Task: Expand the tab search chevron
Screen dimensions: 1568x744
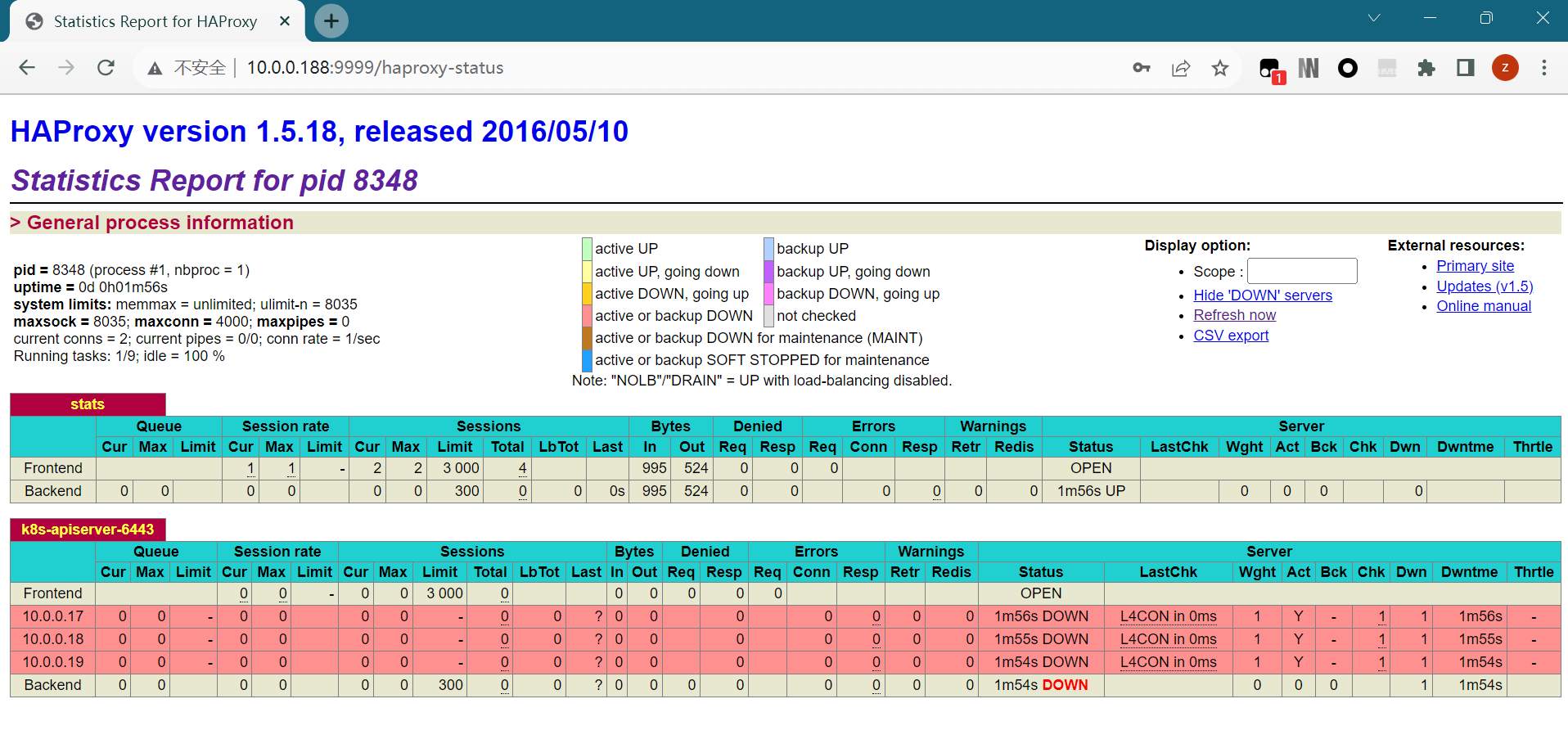Action: (1374, 18)
